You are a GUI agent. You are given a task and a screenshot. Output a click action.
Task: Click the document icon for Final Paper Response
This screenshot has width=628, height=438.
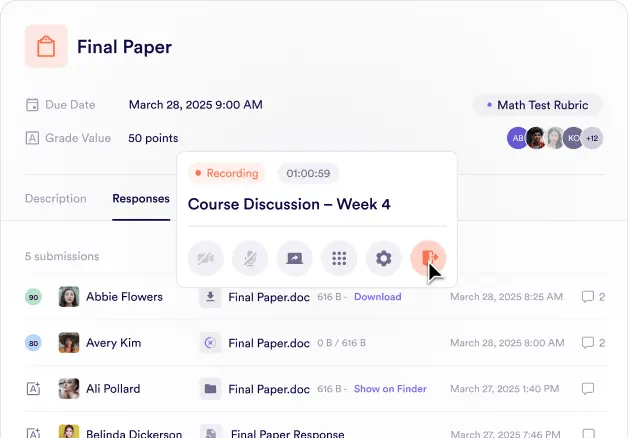pyautogui.click(x=211, y=432)
